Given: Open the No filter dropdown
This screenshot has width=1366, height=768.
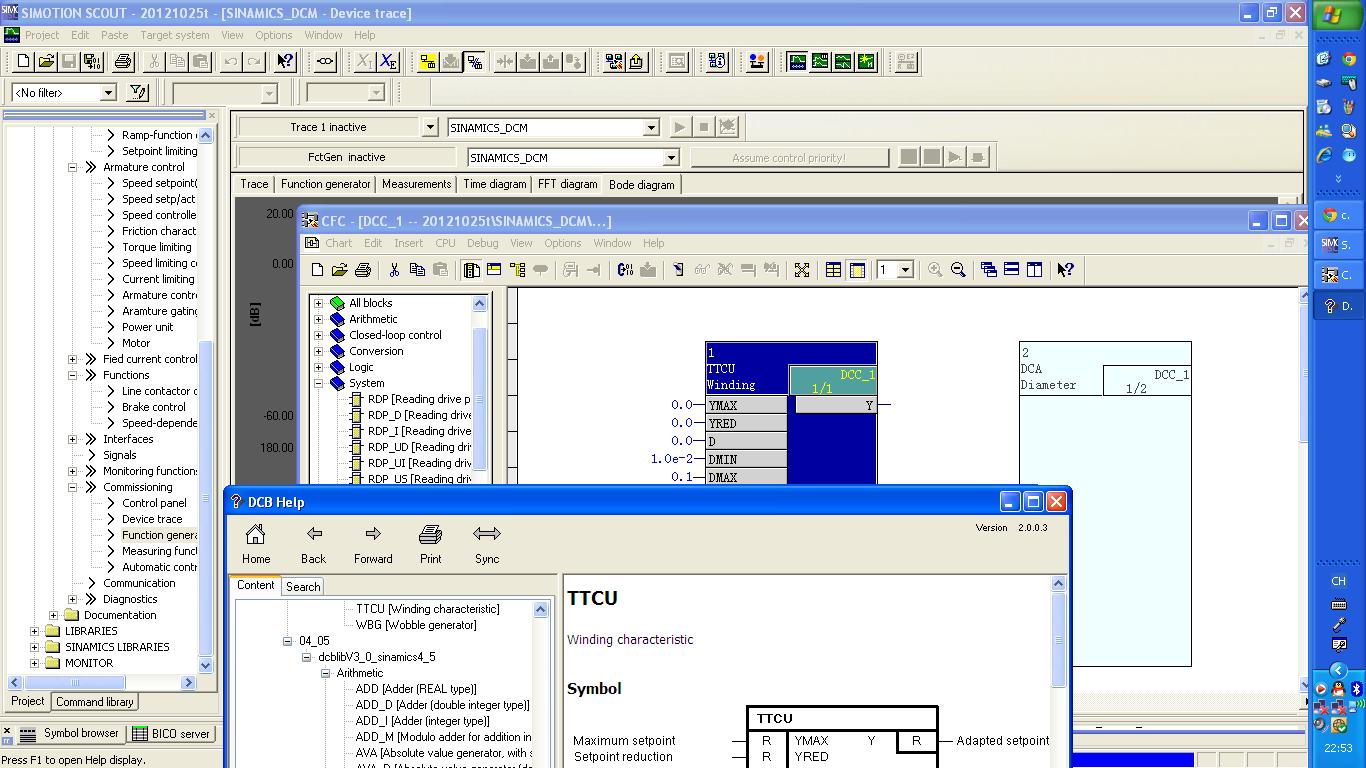Looking at the screenshot, I should (x=108, y=93).
